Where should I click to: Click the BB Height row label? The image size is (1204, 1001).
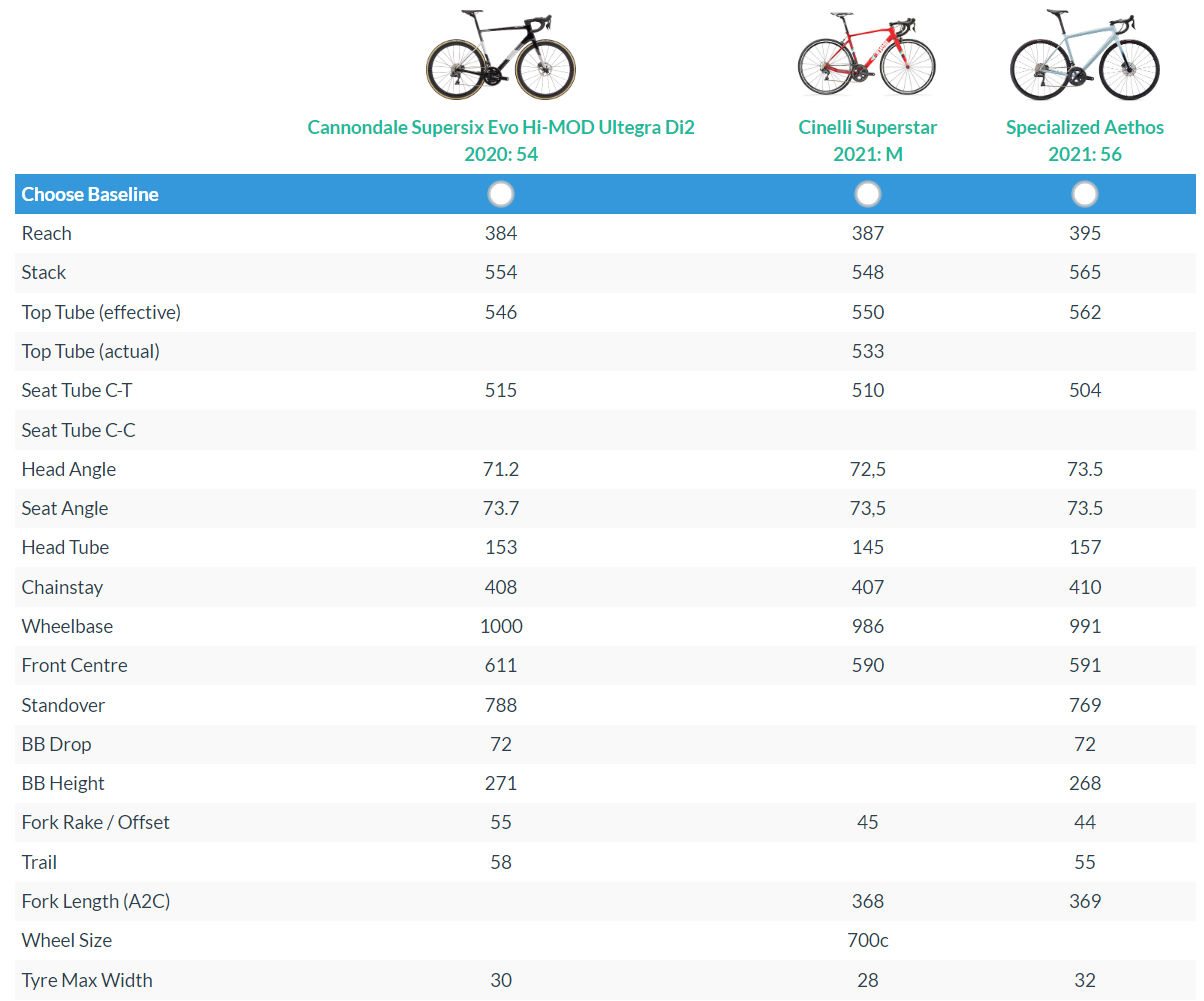(x=63, y=783)
